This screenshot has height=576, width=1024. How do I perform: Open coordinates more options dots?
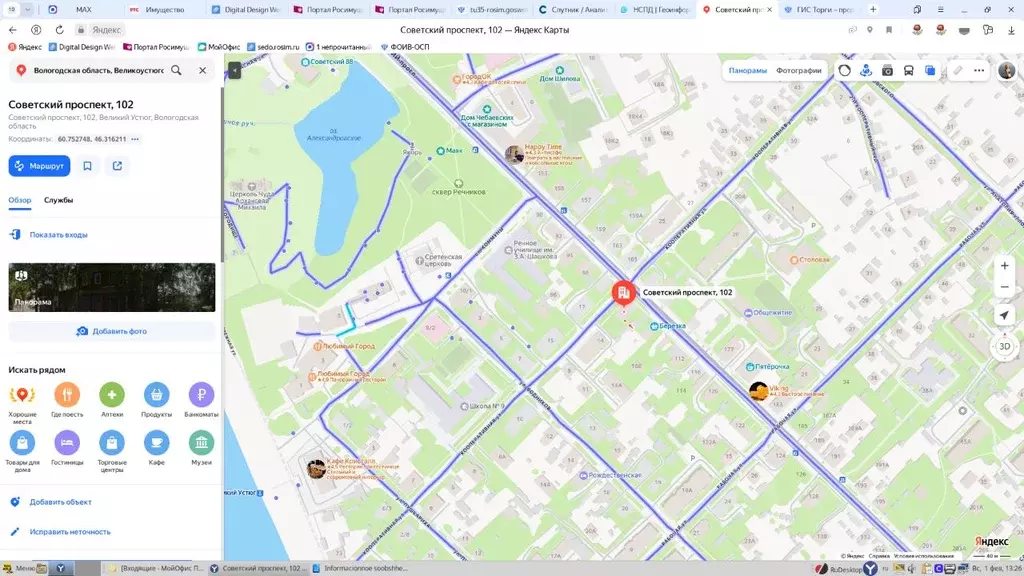pyautogui.click(x=135, y=139)
